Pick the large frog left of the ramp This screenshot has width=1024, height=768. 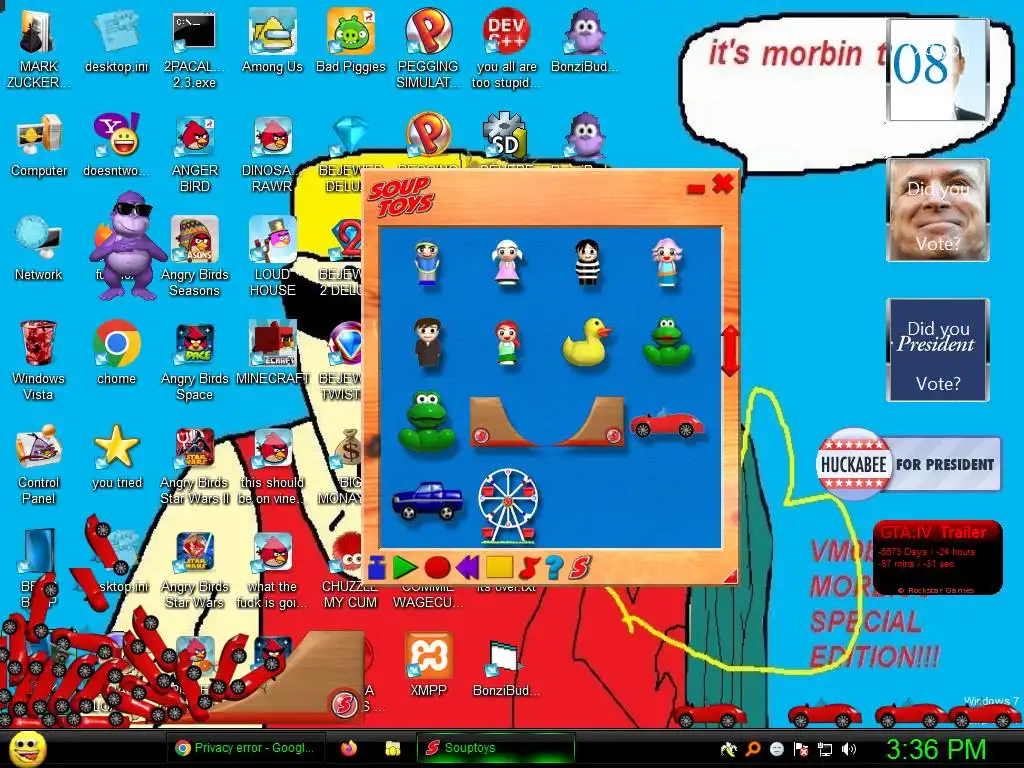[x=426, y=421]
